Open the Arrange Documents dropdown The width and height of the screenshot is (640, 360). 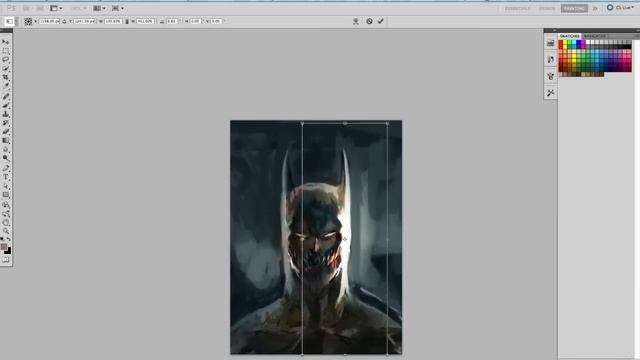(99, 8)
